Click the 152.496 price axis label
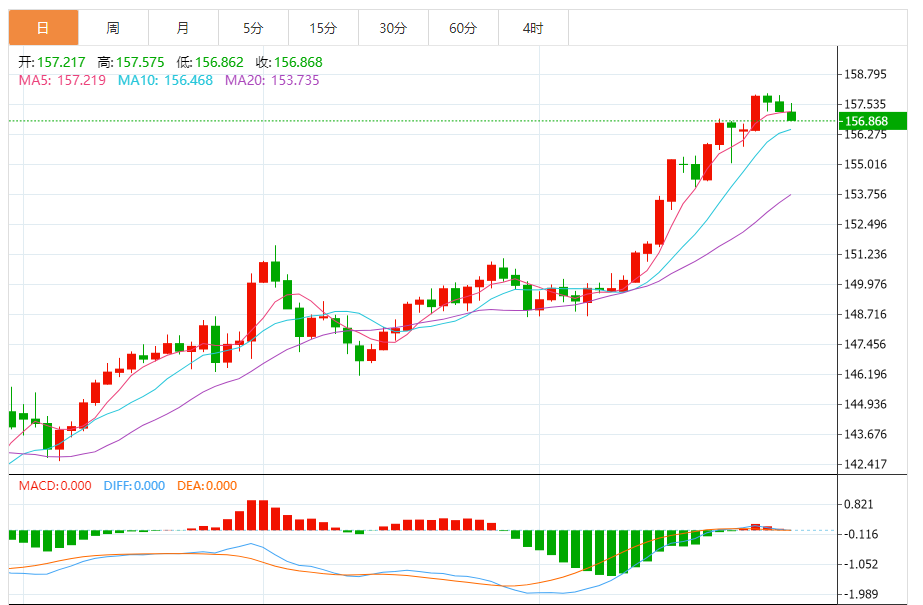The image size is (923, 605). (865, 224)
